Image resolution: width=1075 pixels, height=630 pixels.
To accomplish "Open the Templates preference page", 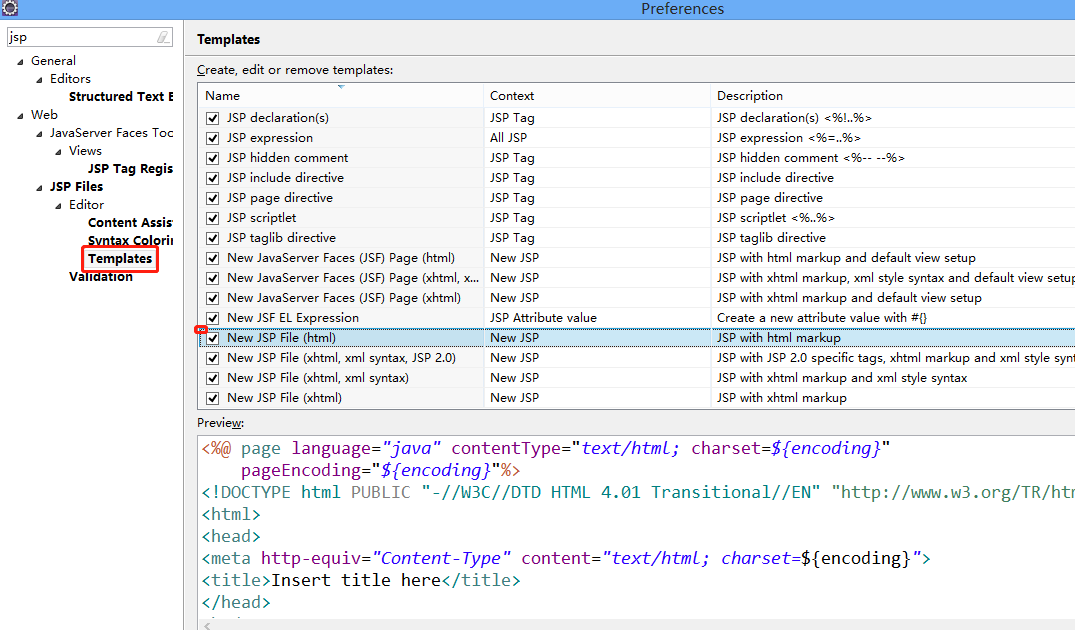I will pyautogui.click(x=120, y=259).
